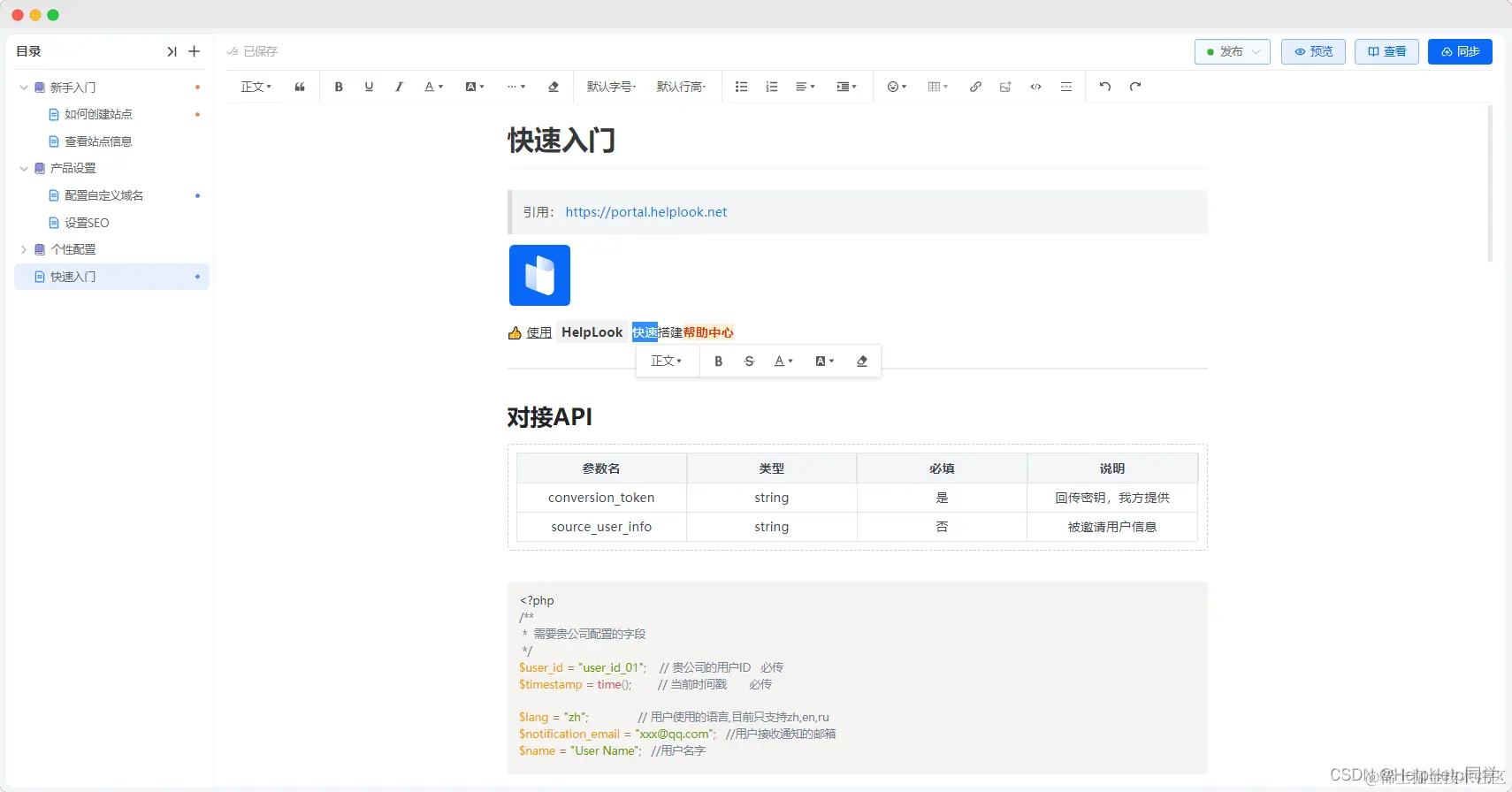This screenshot has width=1512, height=792.
Task: Open the font color dropdown in main toolbar
Action: click(x=433, y=87)
